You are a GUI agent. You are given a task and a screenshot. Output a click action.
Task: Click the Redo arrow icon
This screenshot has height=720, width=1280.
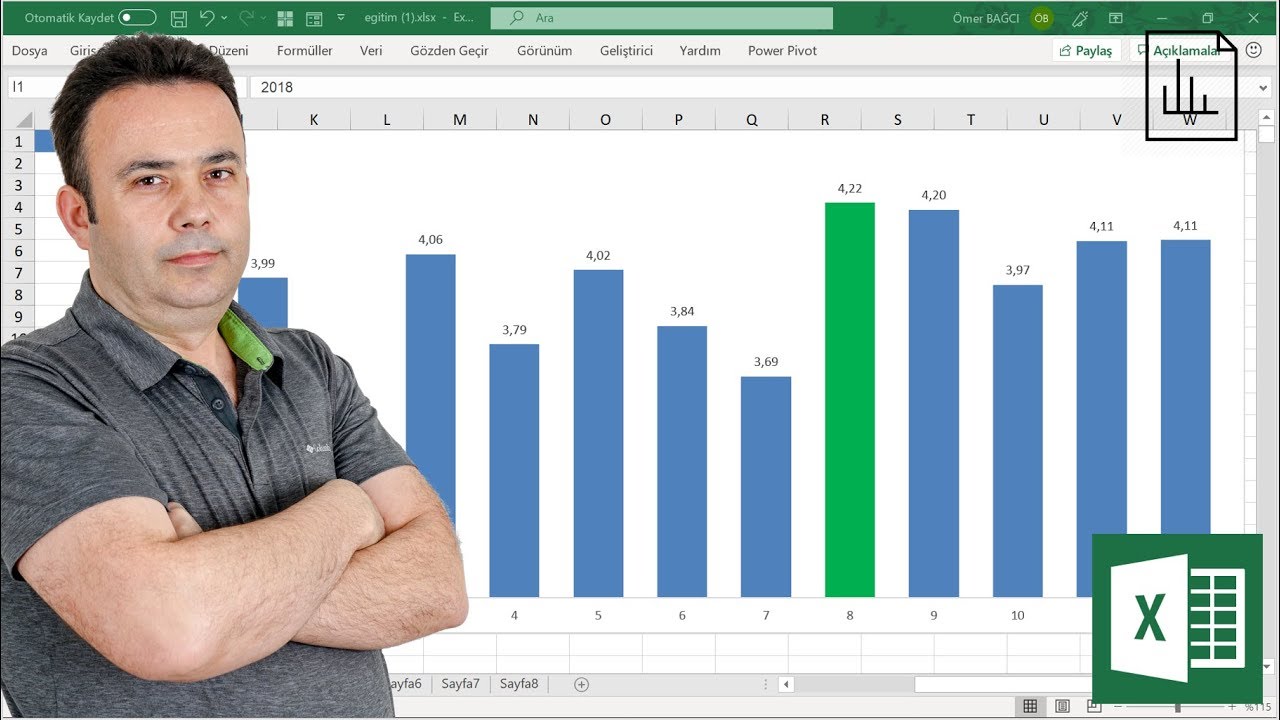click(x=246, y=18)
